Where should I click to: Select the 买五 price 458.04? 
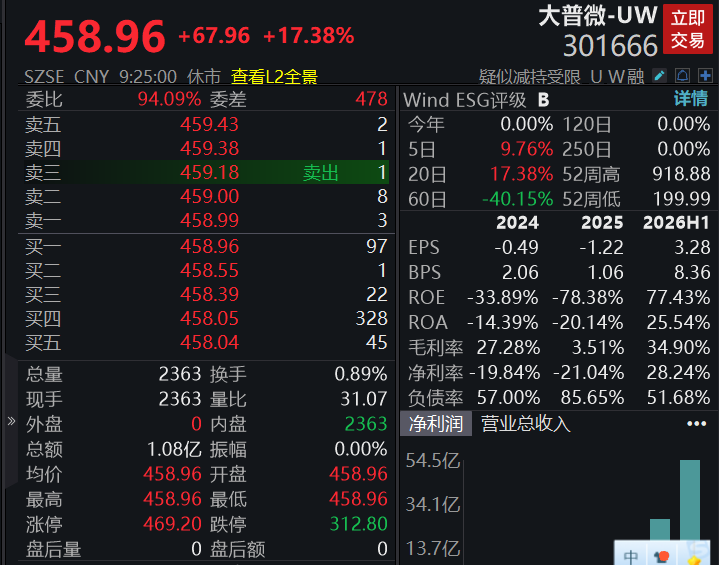(x=209, y=342)
